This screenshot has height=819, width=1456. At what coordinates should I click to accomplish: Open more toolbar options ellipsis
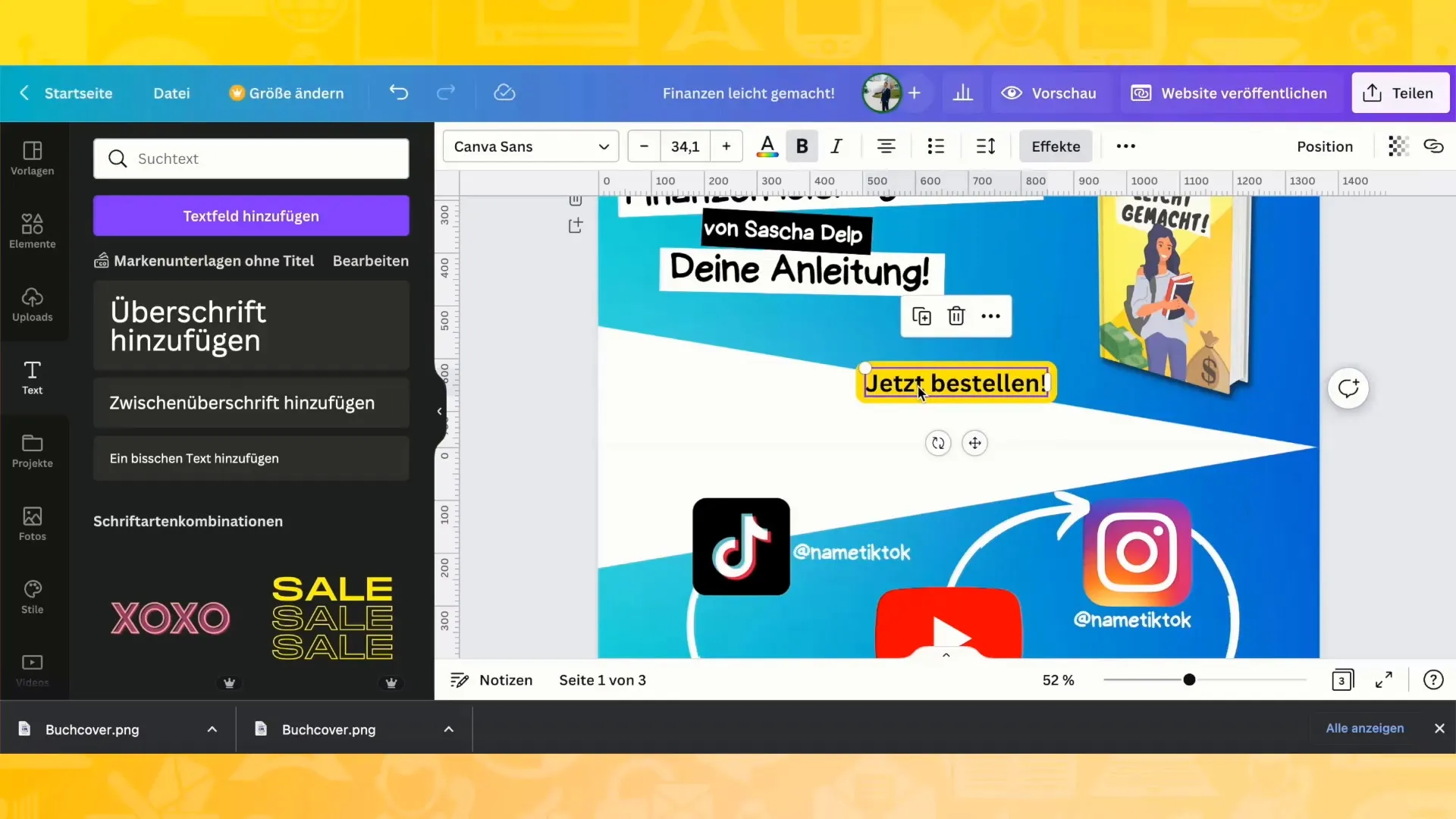(1125, 146)
